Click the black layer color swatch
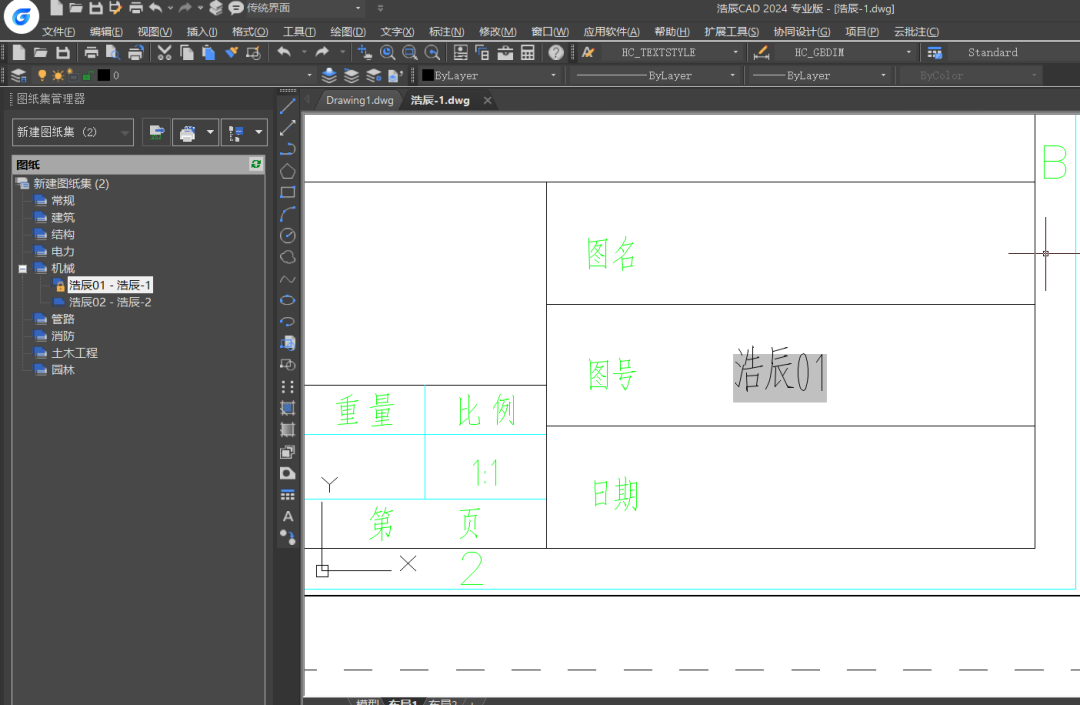1080x705 pixels. pyautogui.click(x=104, y=75)
